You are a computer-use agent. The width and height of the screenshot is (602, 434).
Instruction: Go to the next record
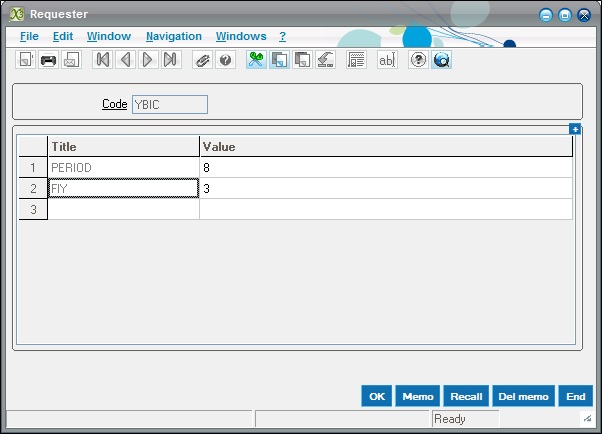click(x=148, y=60)
